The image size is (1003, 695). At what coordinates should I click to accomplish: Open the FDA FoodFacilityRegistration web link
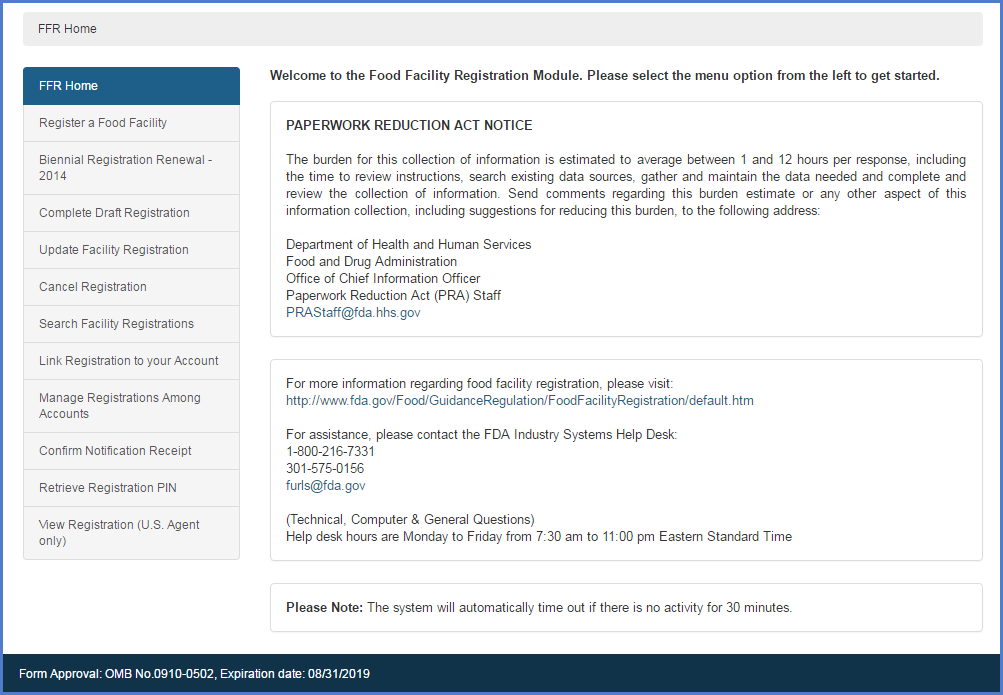(x=519, y=400)
